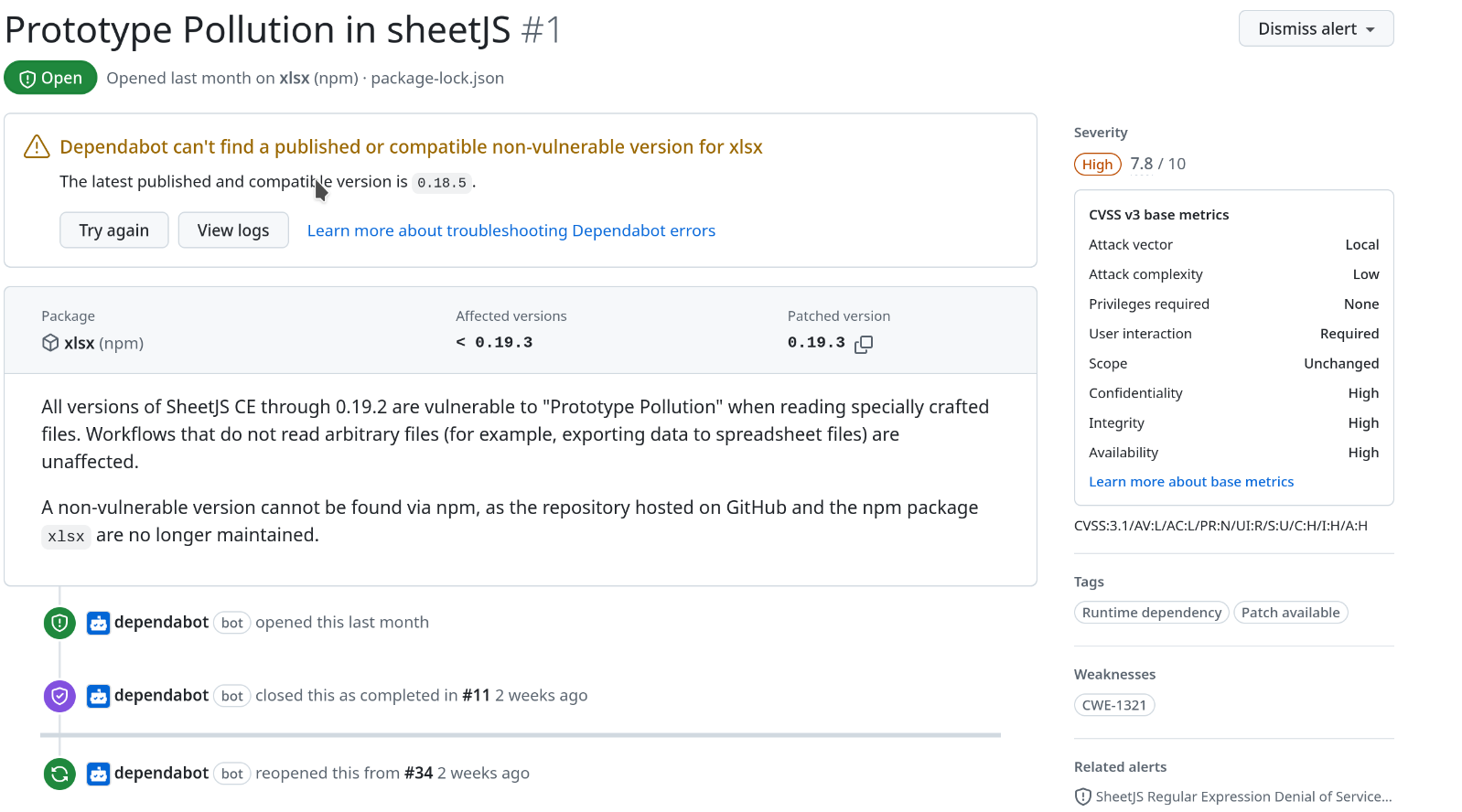Click purple shield-check closed event icon

point(59,696)
